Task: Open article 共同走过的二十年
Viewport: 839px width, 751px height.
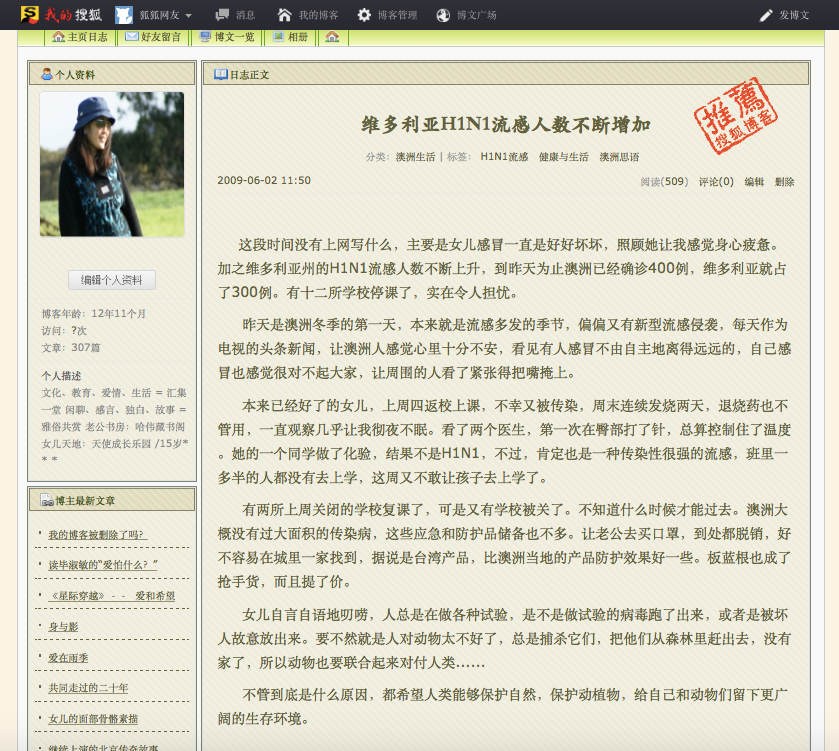Action: 88,687
